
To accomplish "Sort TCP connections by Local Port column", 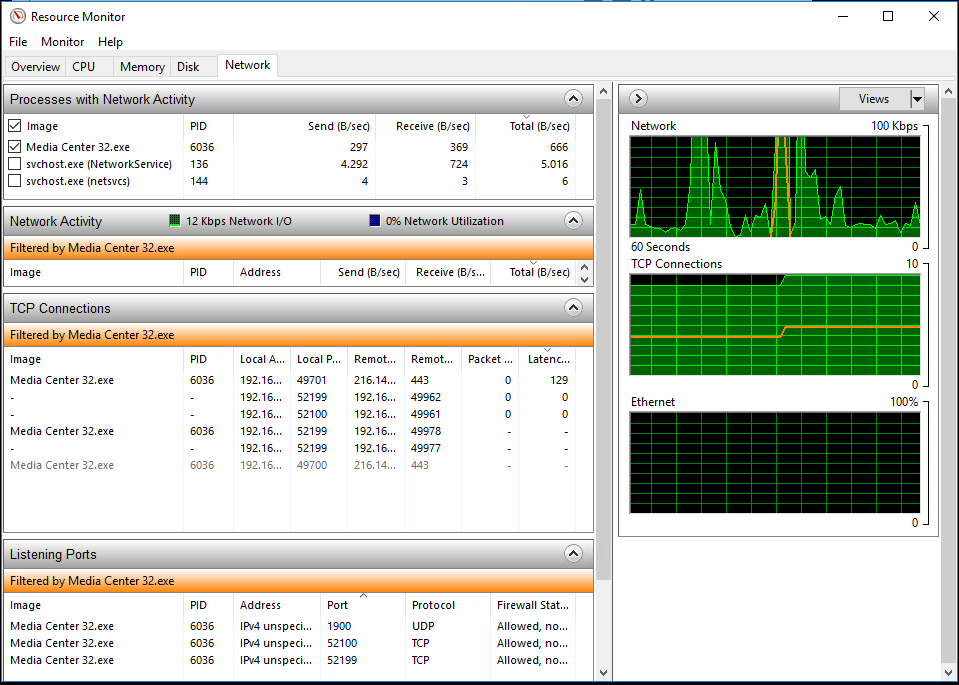I will (319, 359).
